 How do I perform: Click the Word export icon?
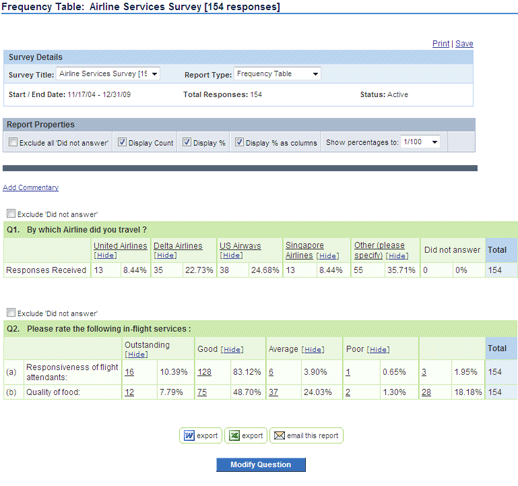189,435
